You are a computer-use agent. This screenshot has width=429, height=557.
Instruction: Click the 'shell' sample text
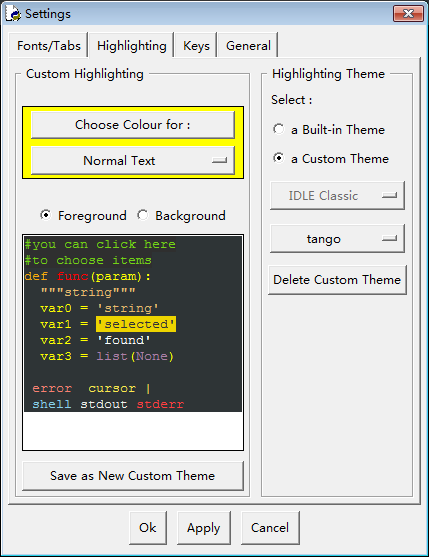(x=52, y=404)
